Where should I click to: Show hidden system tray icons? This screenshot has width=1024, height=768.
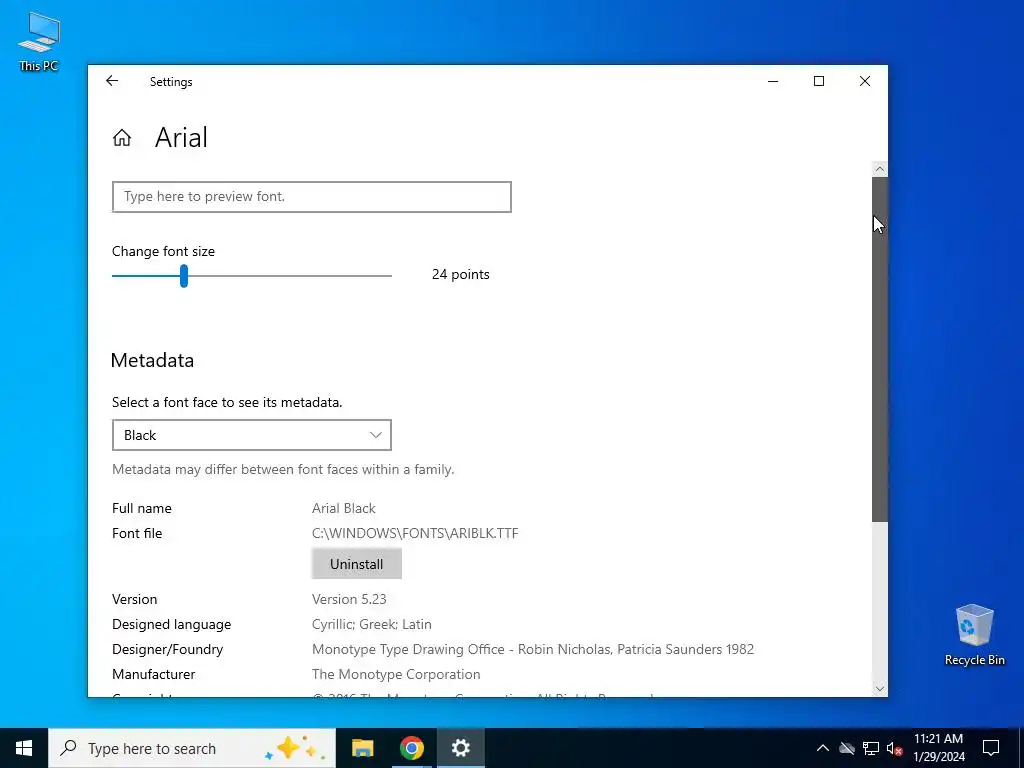click(x=823, y=748)
